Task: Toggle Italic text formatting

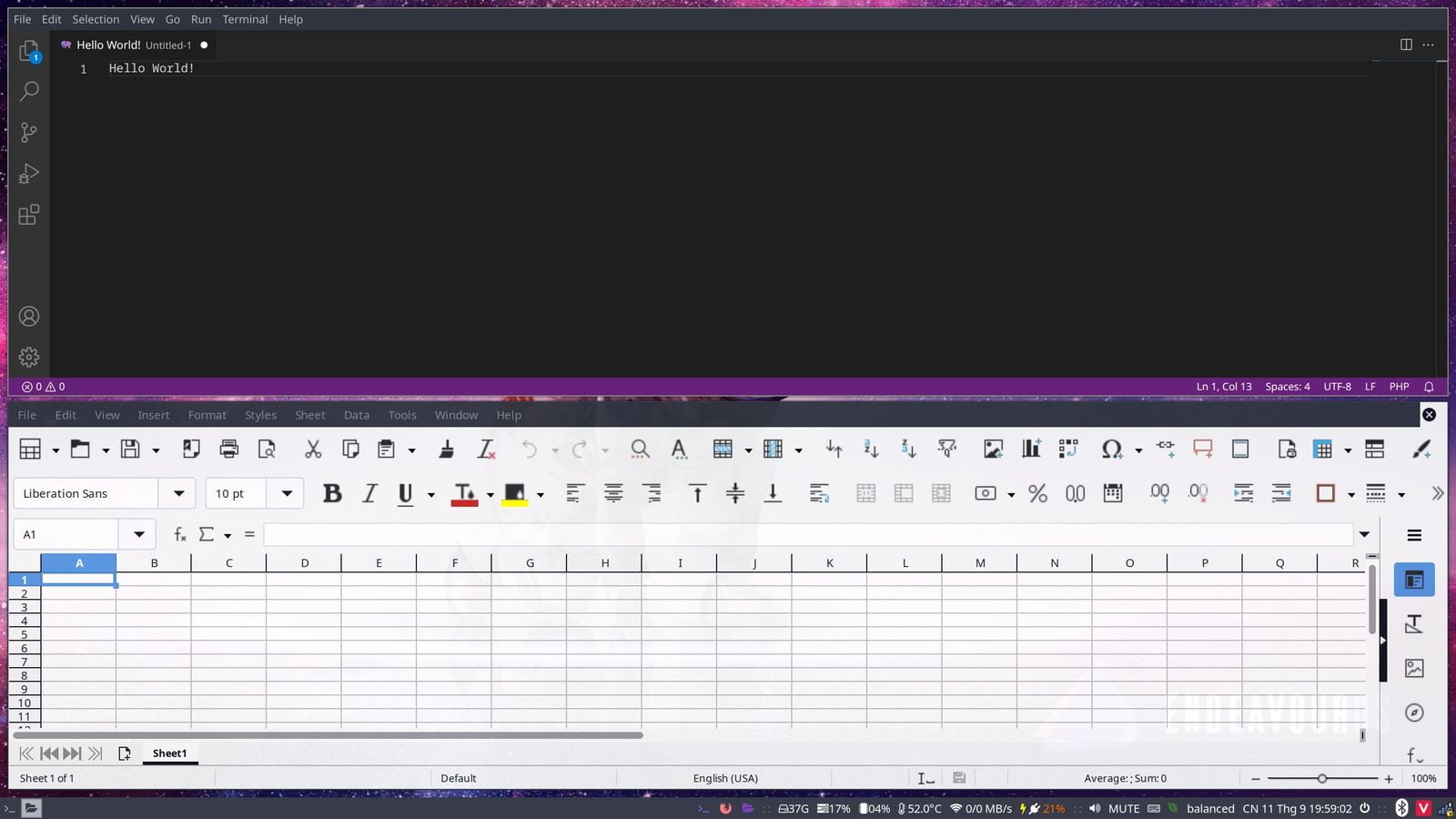Action: (369, 493)
